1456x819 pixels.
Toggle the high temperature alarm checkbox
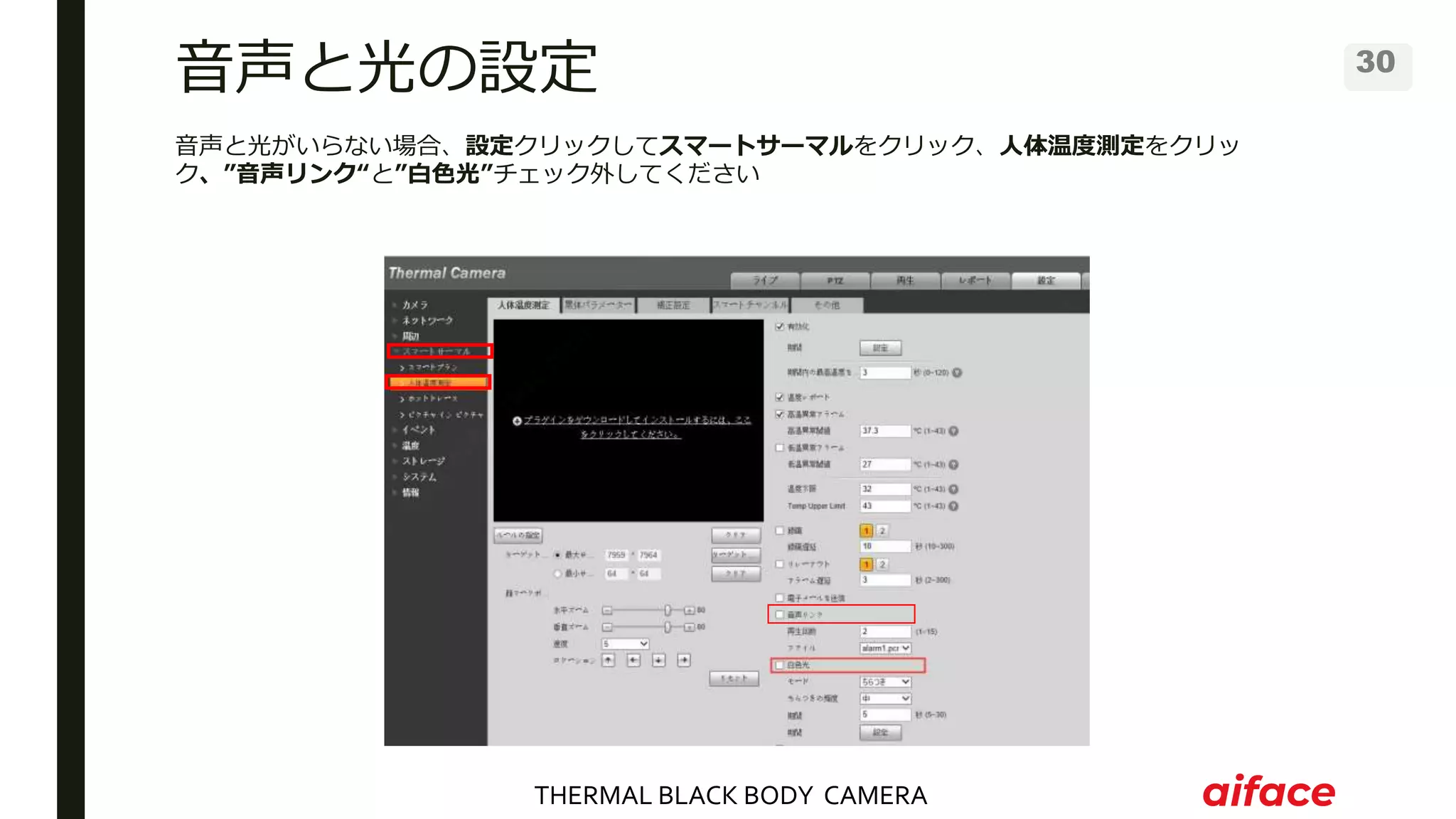[x=779, y=414]
